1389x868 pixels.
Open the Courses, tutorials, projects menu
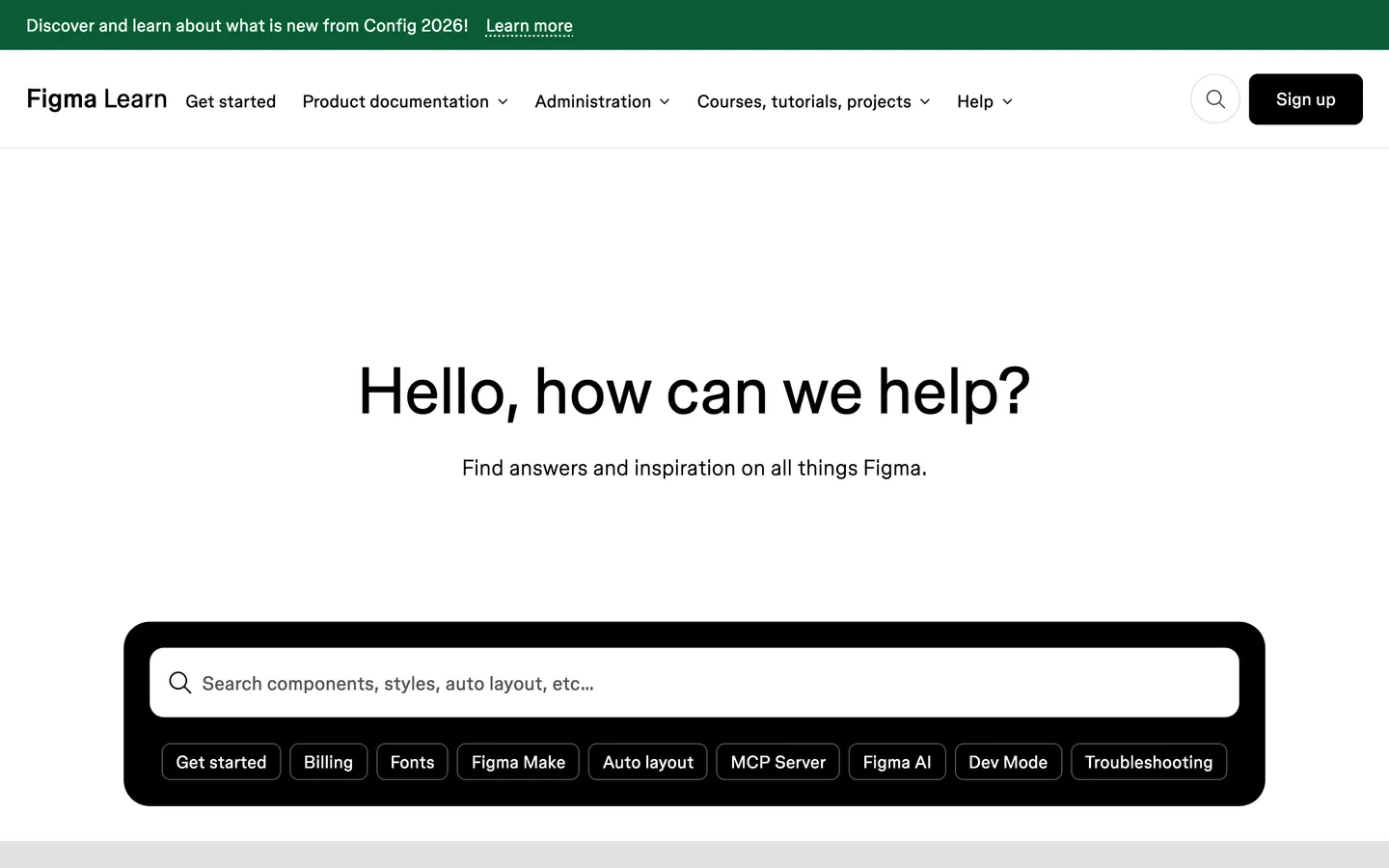(814, 101)
